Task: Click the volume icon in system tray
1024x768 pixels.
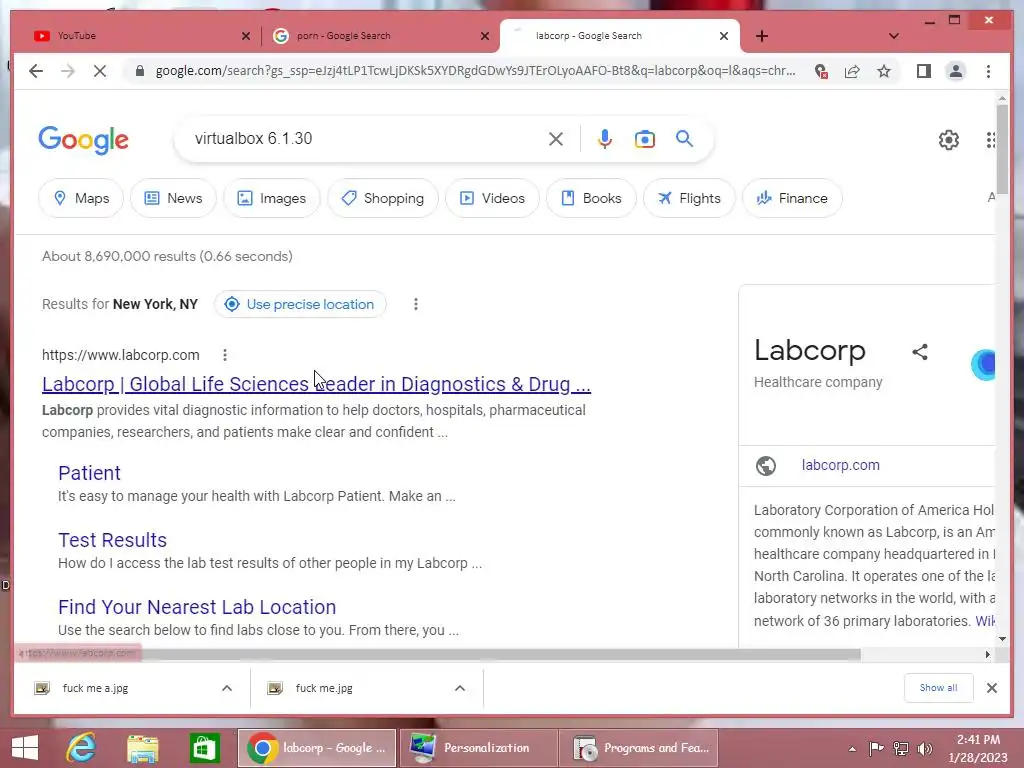Action: point(925,748)
